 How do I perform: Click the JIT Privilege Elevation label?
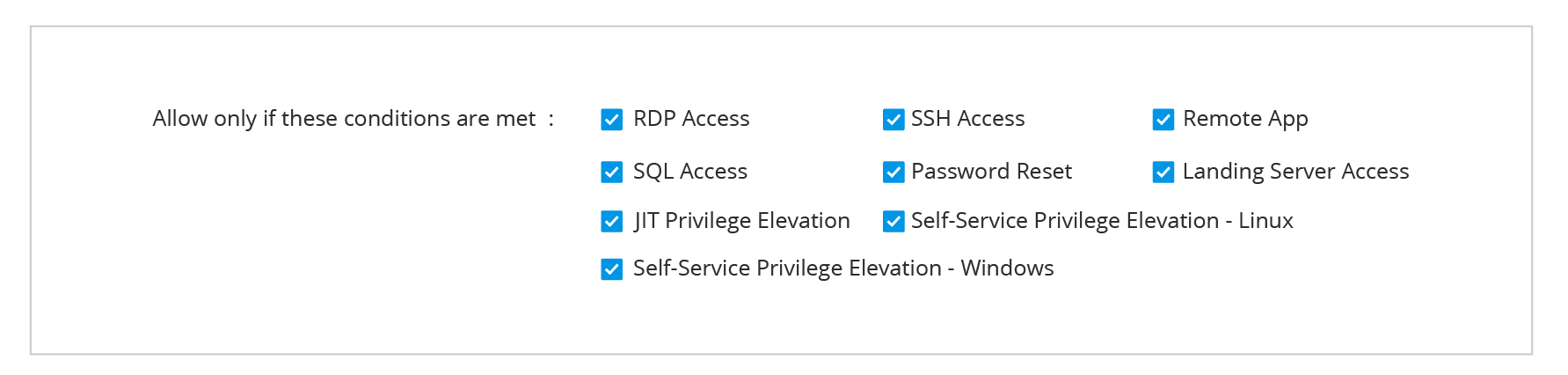[741, 221]
